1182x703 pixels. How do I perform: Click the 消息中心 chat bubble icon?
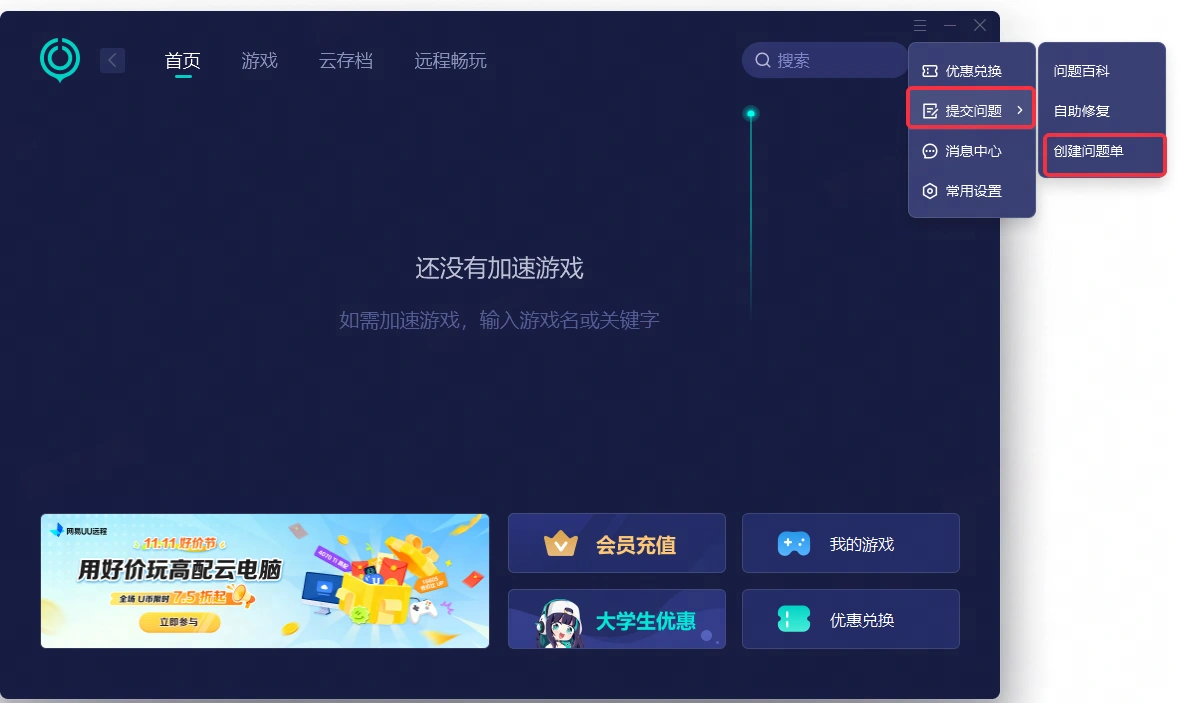click(930, 151)
